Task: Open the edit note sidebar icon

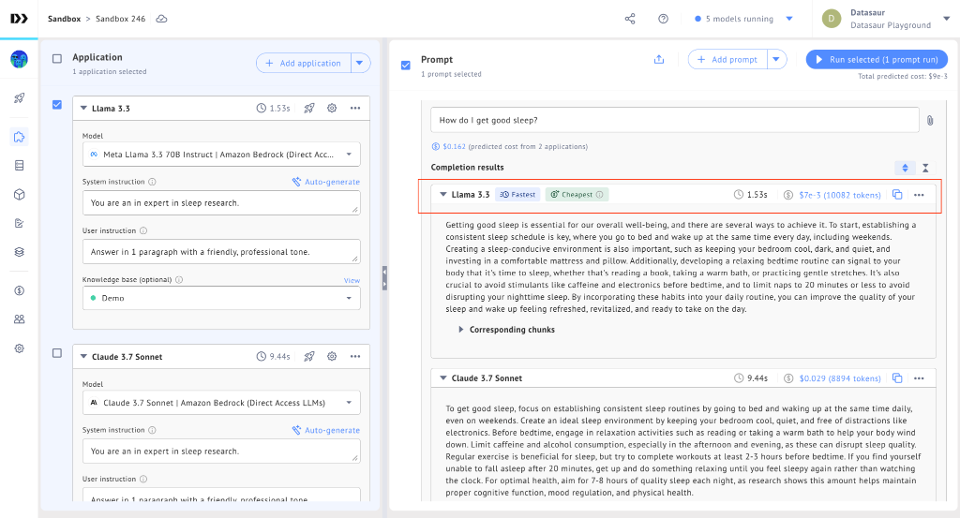Action: point(19,223)
